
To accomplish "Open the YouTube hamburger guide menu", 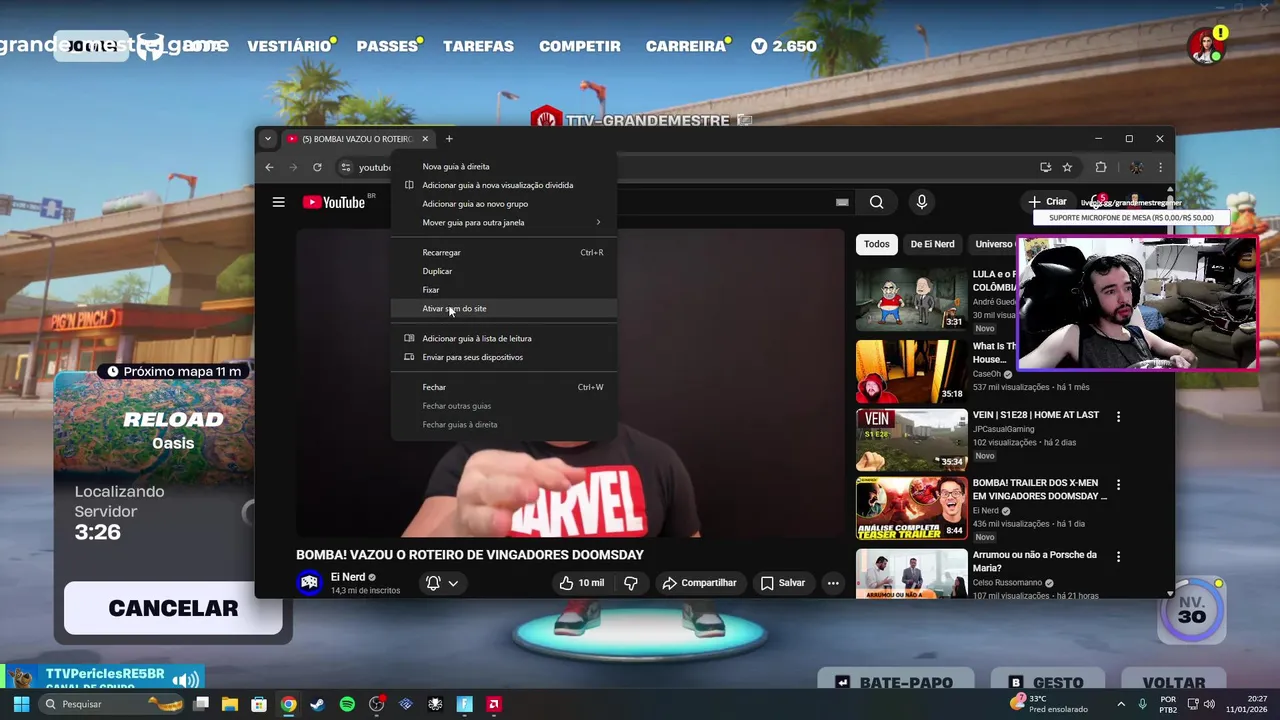I will pos(279,202).
